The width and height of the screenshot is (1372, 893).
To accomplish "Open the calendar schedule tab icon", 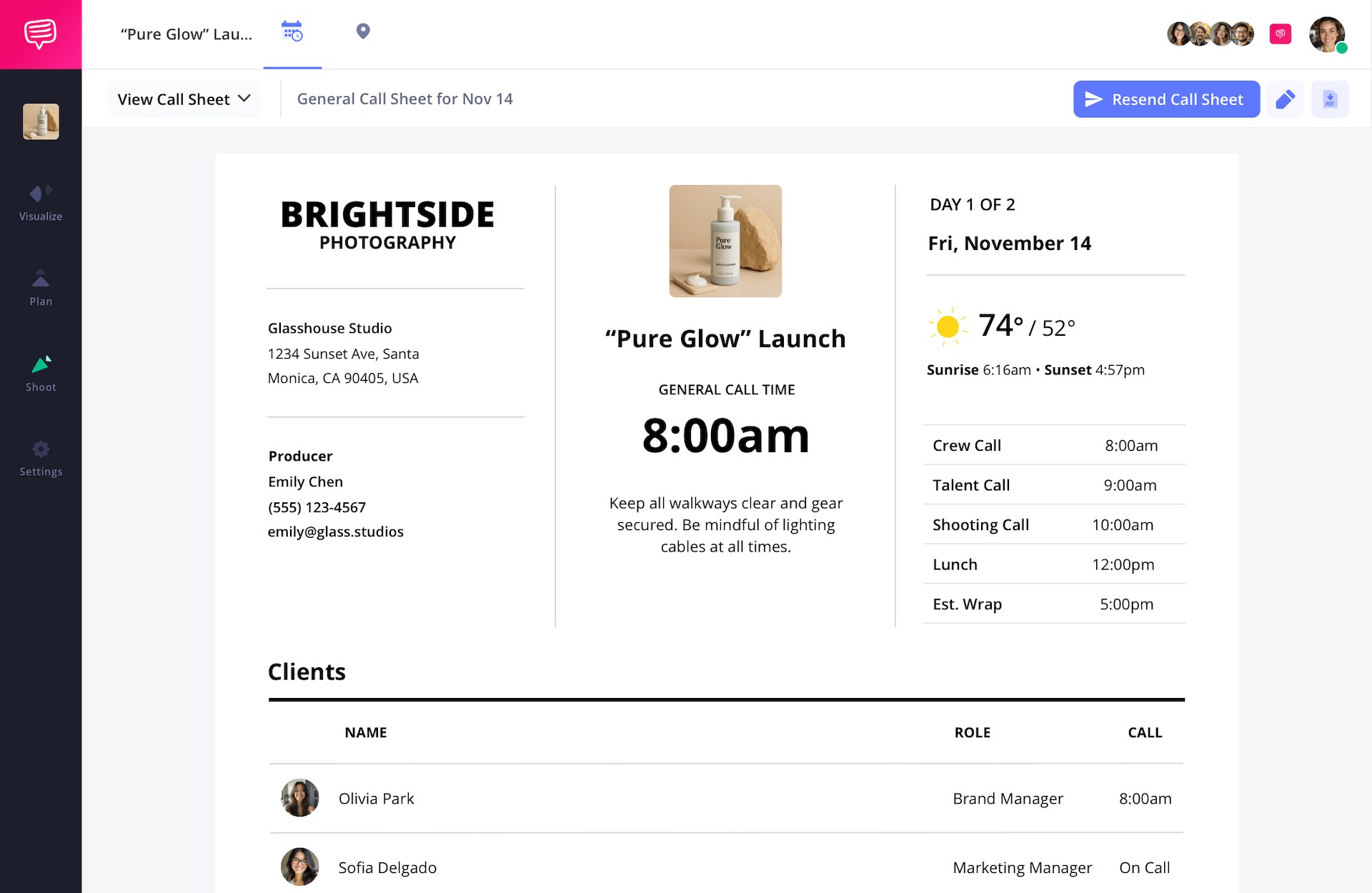I will pyautogui.click(x=292, y=31).
